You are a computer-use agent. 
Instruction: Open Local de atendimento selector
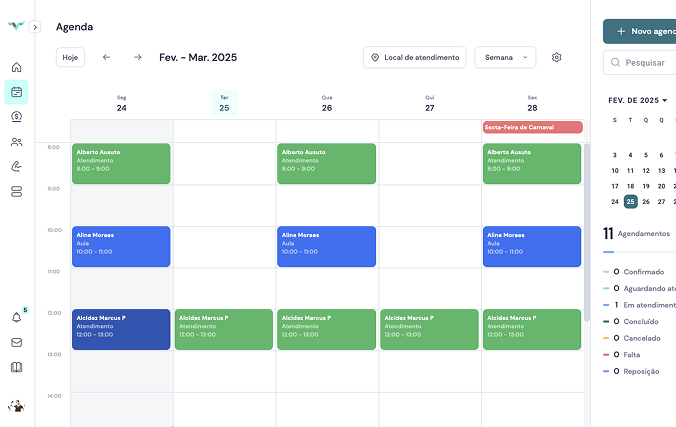(x=414, y=58)
